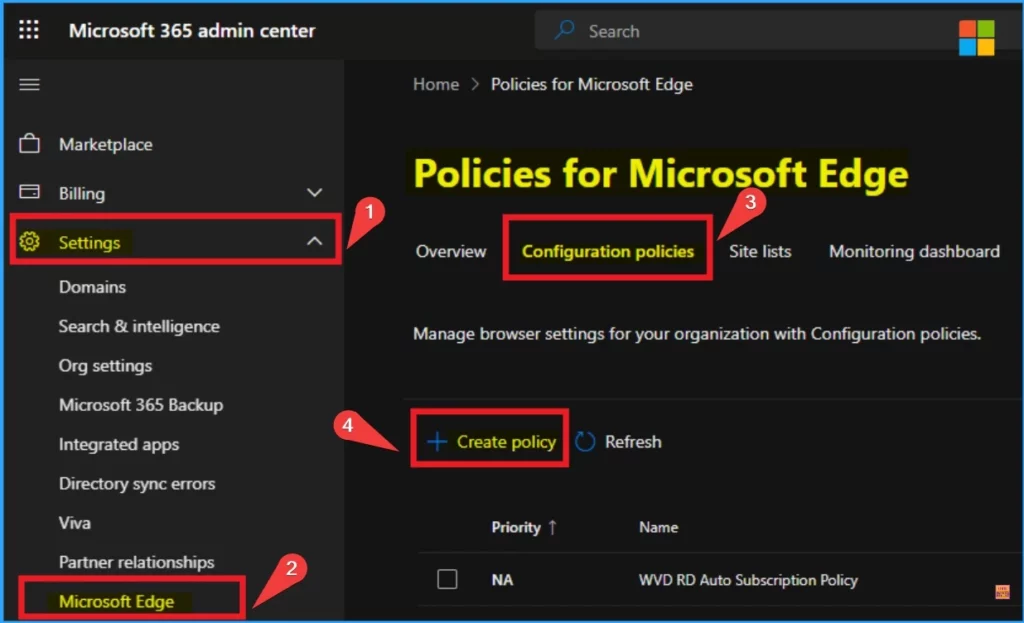Click the Policies for Microsoft Edge breadcrumb
Image resolution: width=1024 pixels, height=623 pixels.
point(592,84)
